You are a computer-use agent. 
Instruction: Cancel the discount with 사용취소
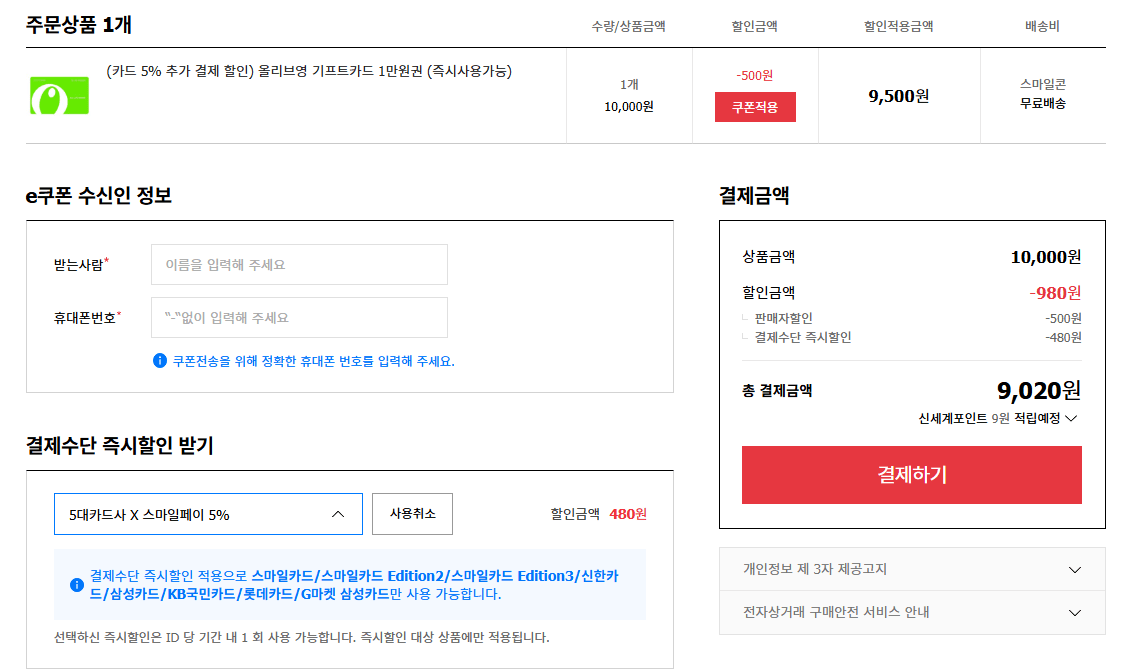coord(412,513)
